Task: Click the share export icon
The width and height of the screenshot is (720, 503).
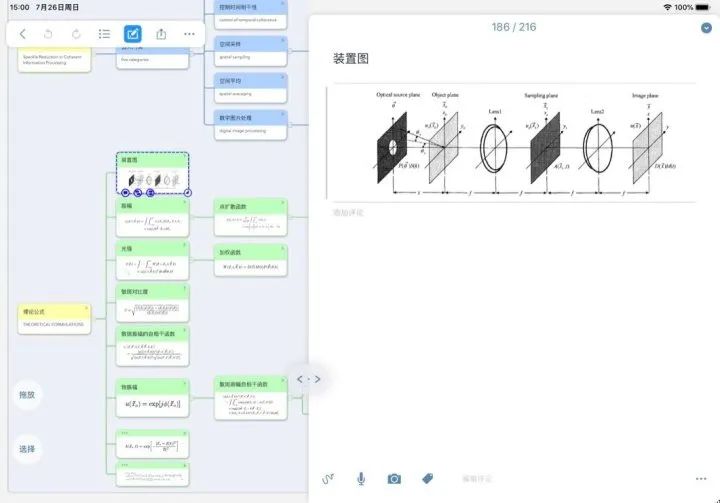Action: coord(161,34)
